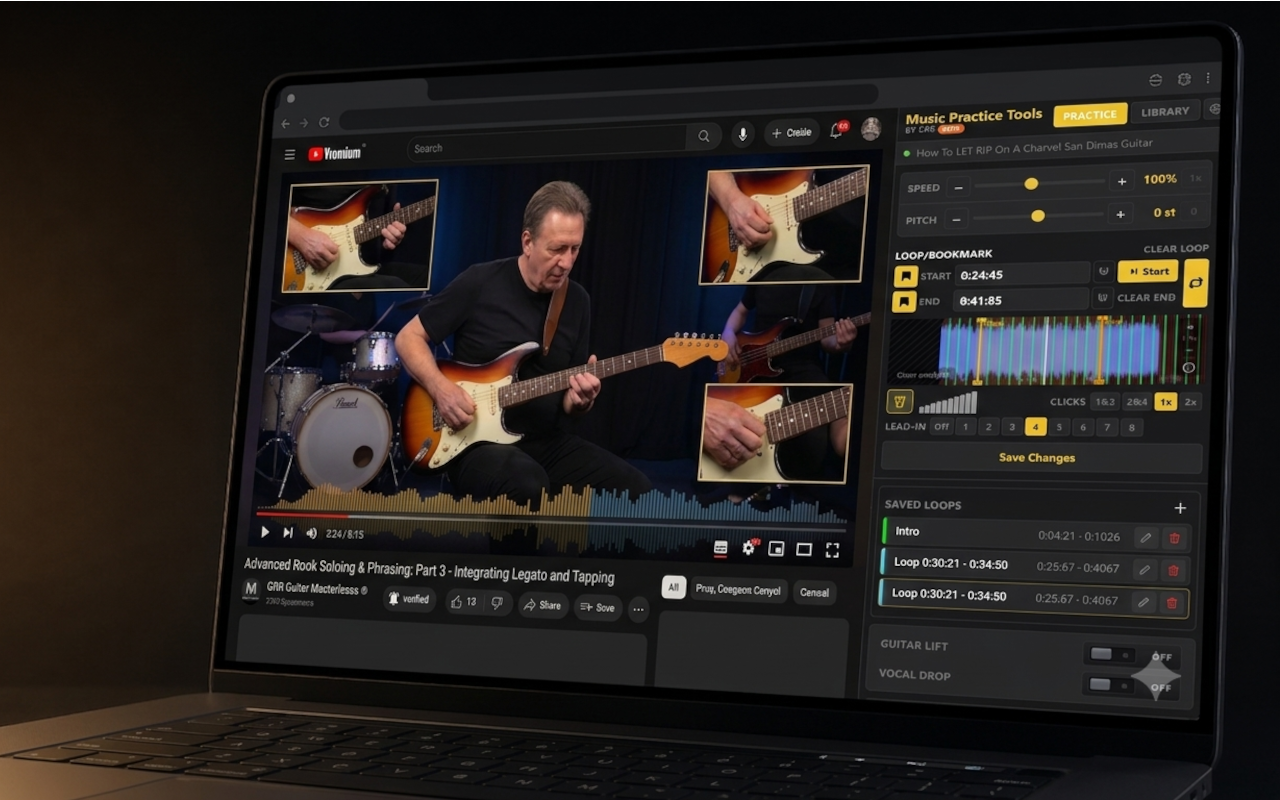Switch to the miniplayer
This screenshot has width=1280, height=800.
(x=776, y=549)
